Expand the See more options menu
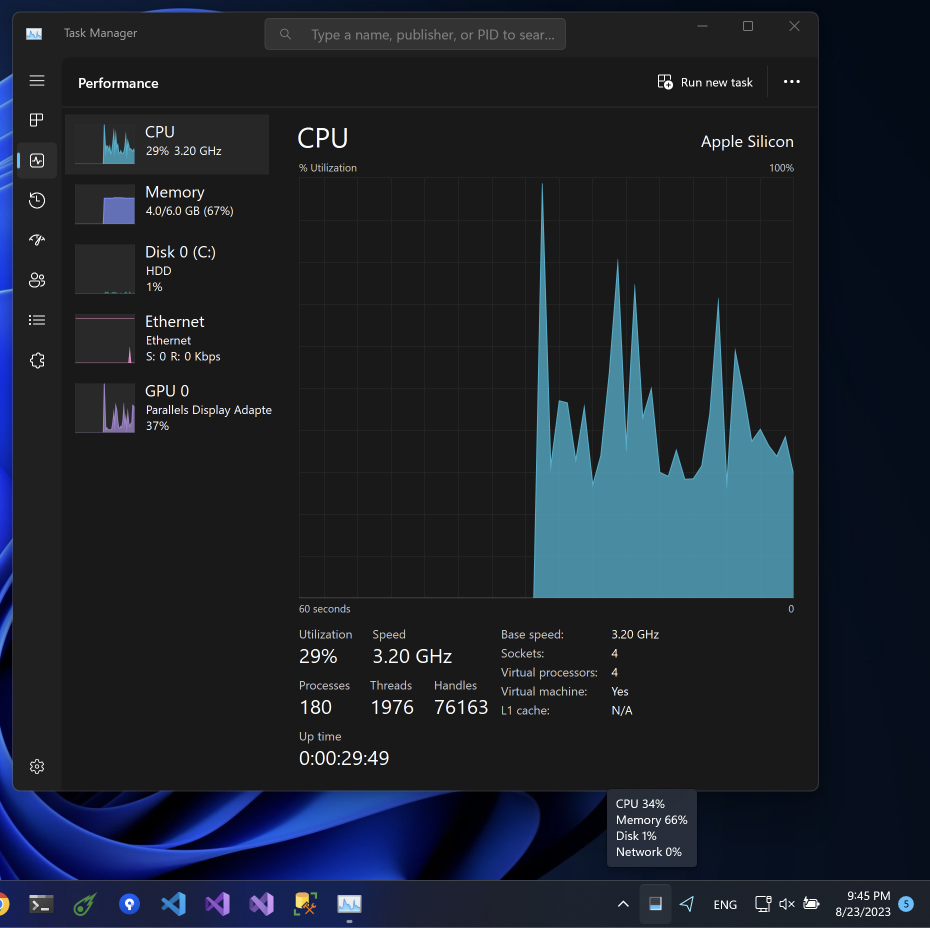Screen dimensions: 930x928 791,82
